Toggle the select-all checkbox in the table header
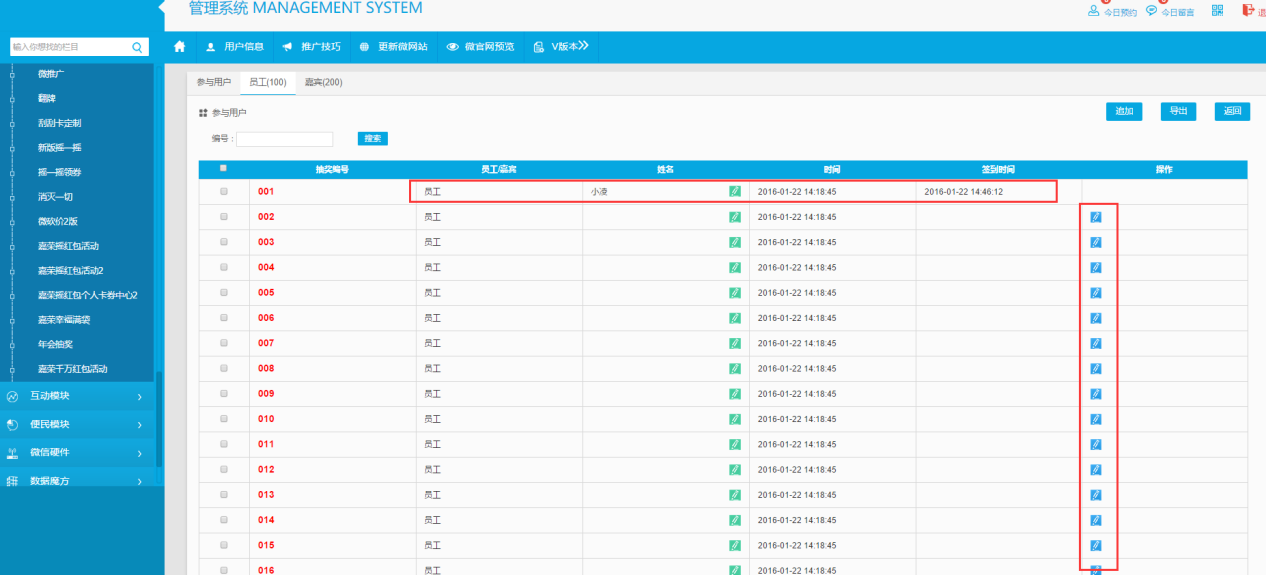This screenshot has width=1266, height=575. (x=223, y=168)
